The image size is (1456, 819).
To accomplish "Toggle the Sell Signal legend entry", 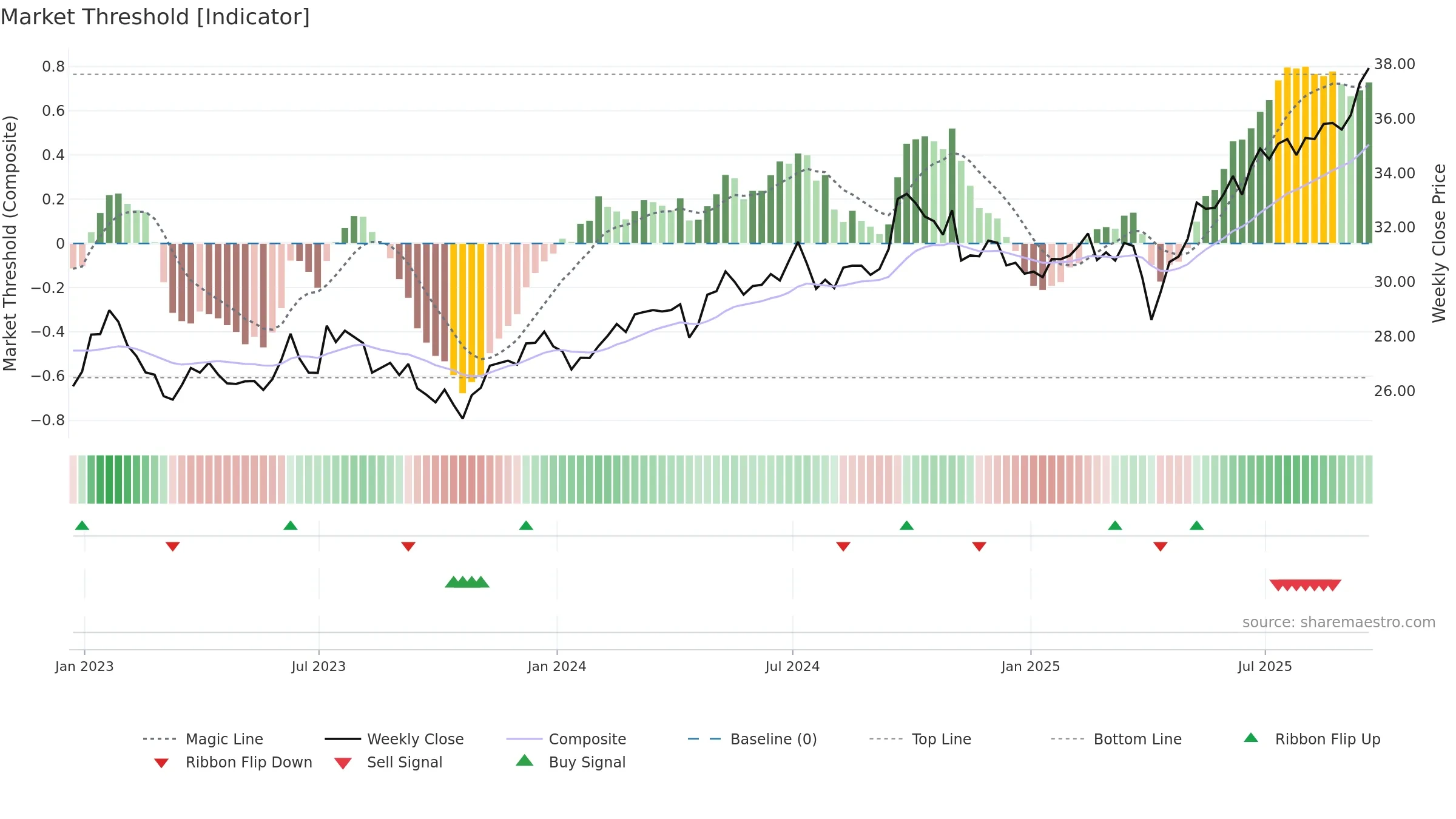I will [x=388, y=762].
